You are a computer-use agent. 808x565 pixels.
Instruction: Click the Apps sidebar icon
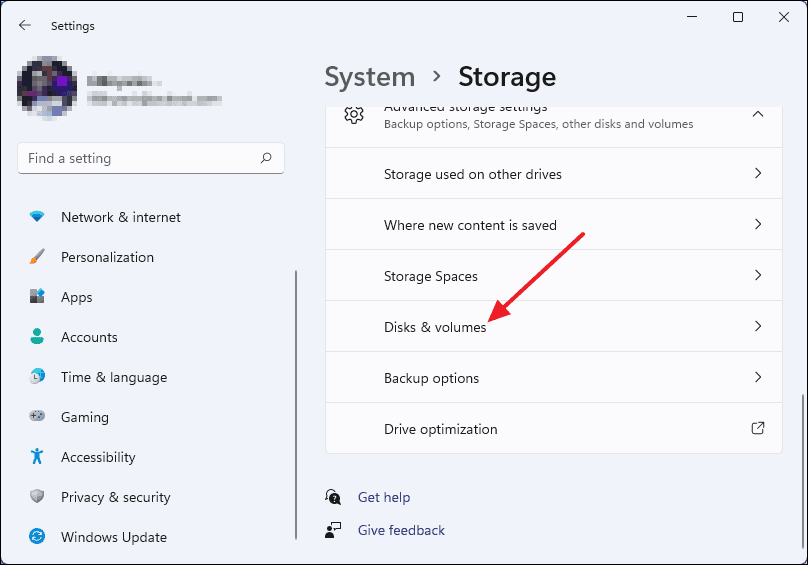(x=37, y=297)
